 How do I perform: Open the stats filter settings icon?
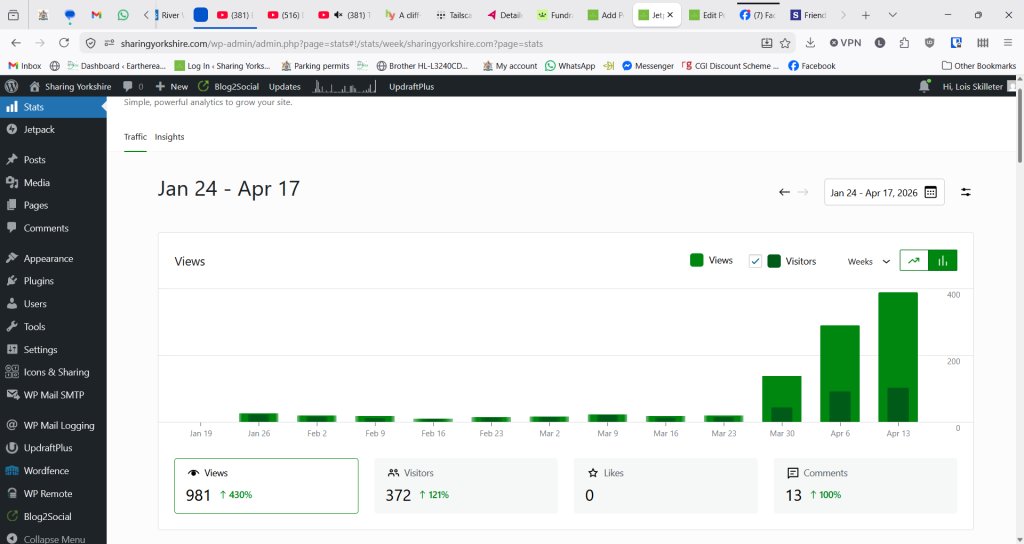966,192
